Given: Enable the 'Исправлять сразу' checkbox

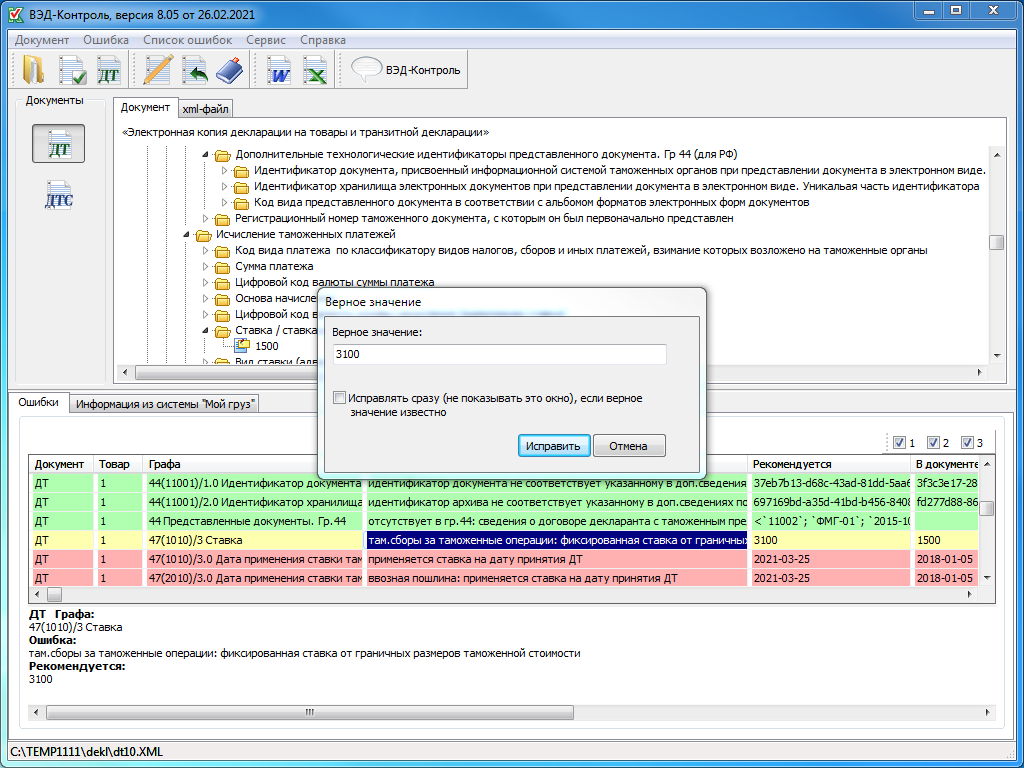Looking at the screenshot, I should pyautogui.click(x=340, y=398).
